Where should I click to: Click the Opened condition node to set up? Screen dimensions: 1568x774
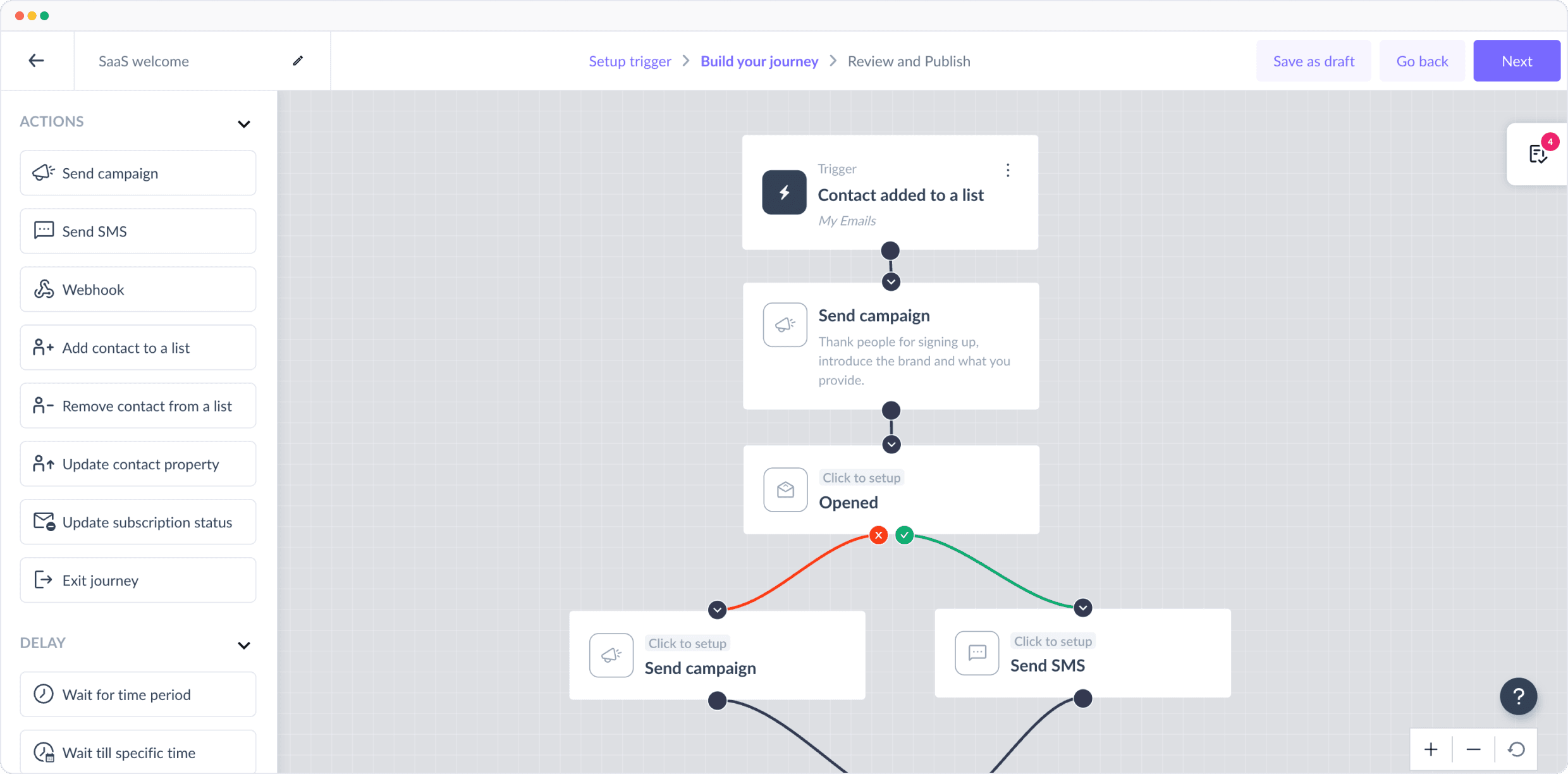(891, 490)
